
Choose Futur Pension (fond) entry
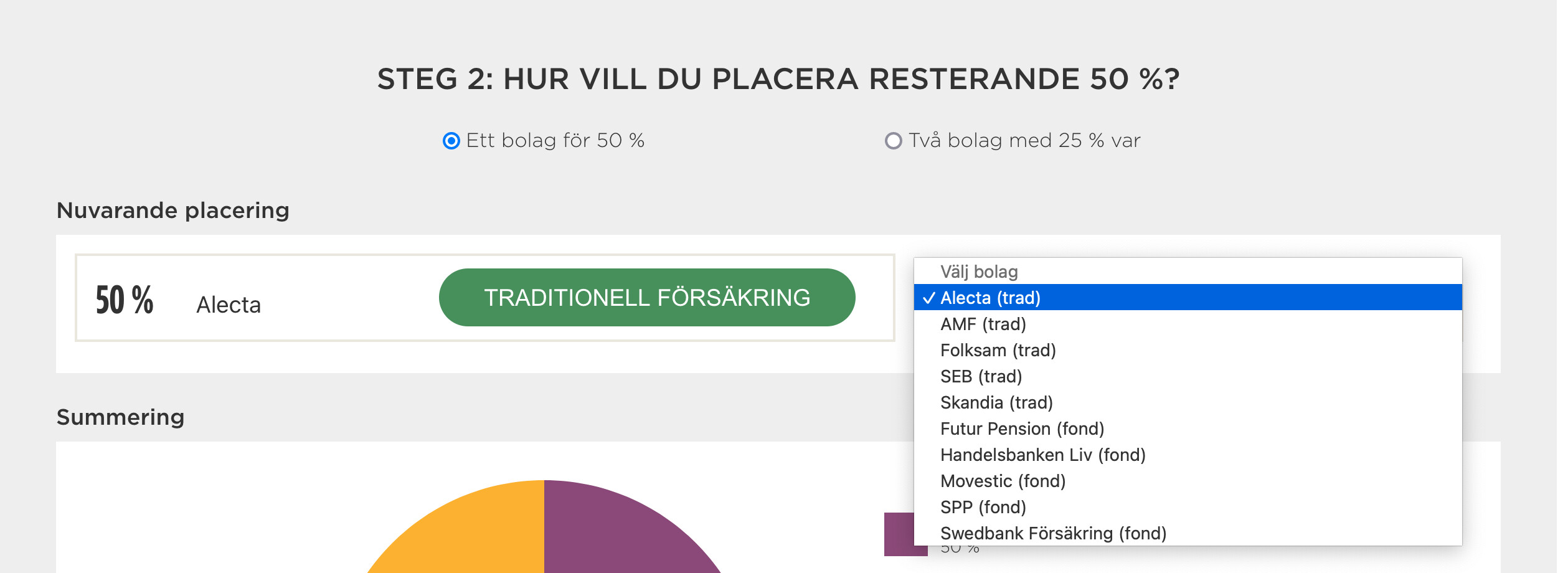(x=1022, y=429)
